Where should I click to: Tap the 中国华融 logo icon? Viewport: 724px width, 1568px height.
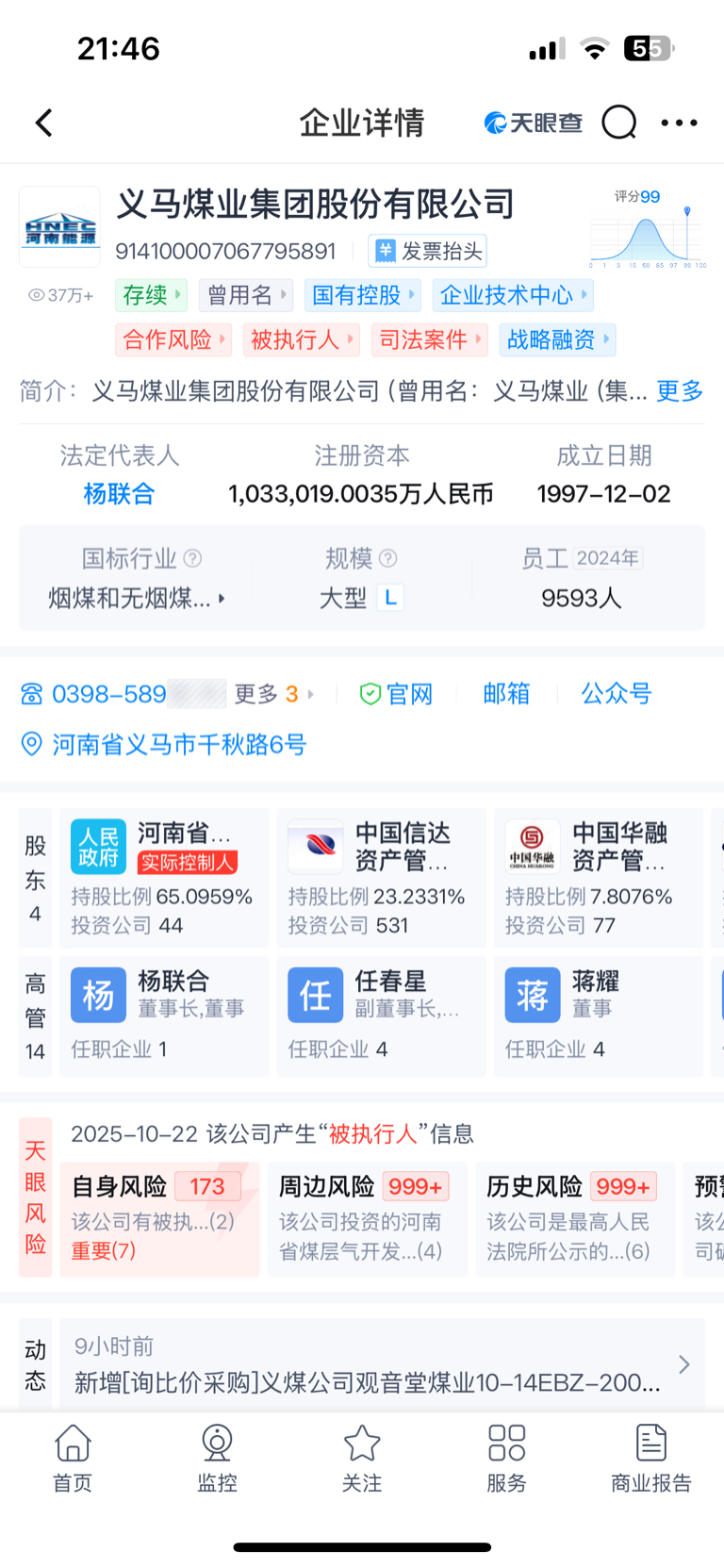click(533, 846)
